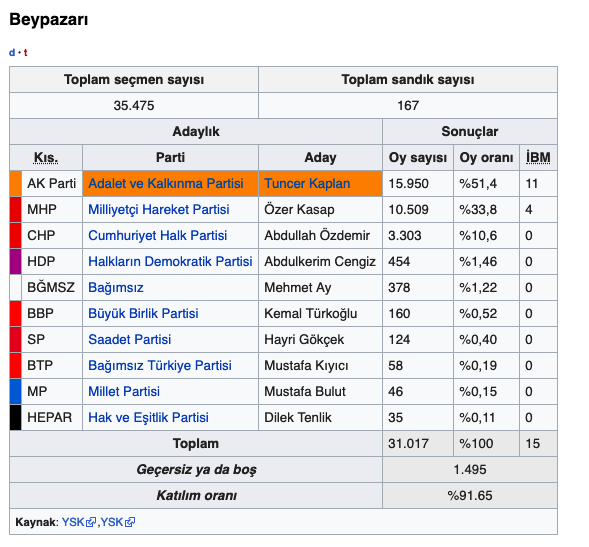Click the orange AK Parti color cell
Image resolution: width=589 pixels, height=547 pixels.
15,183
